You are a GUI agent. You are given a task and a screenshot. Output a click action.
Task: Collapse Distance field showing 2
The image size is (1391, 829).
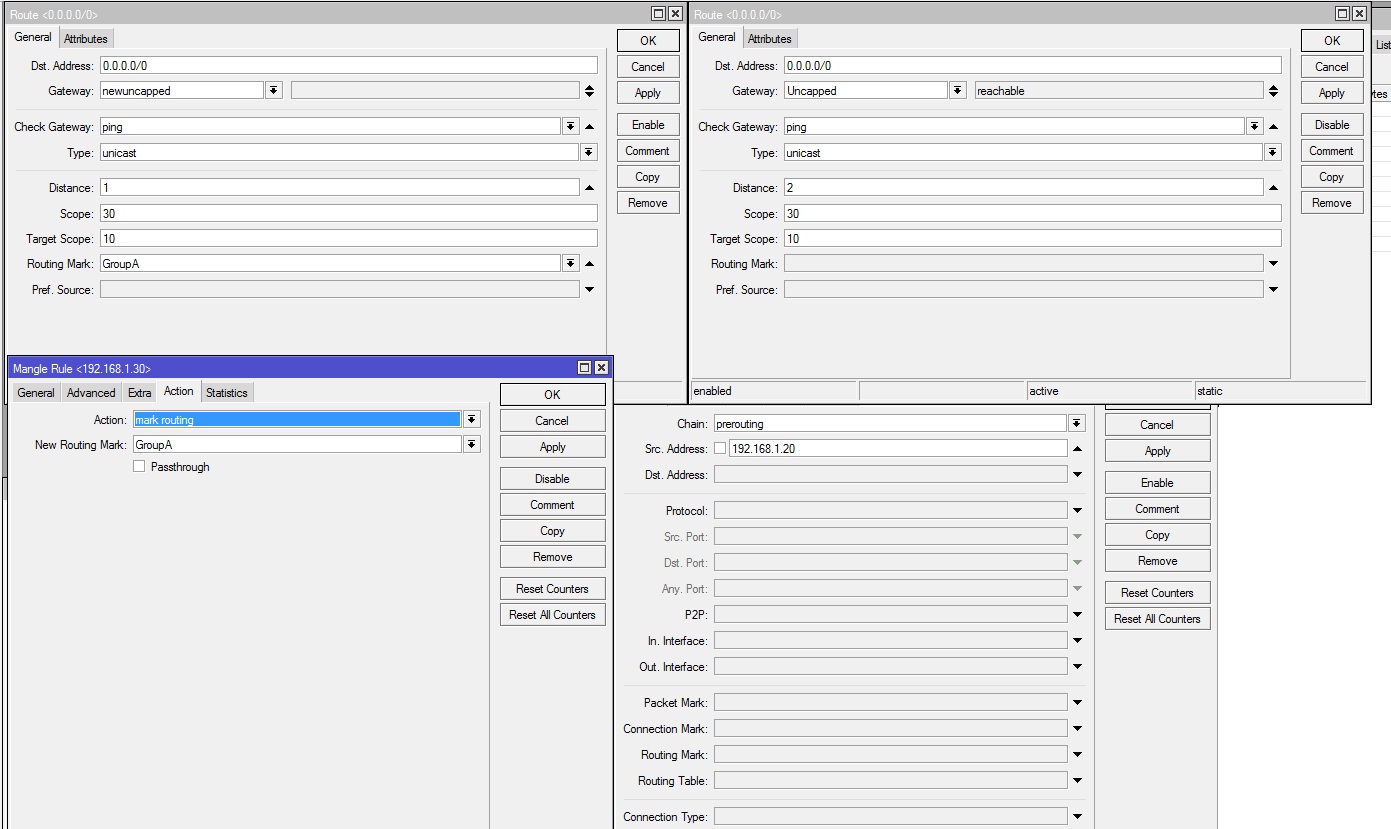coord(1273,188)
